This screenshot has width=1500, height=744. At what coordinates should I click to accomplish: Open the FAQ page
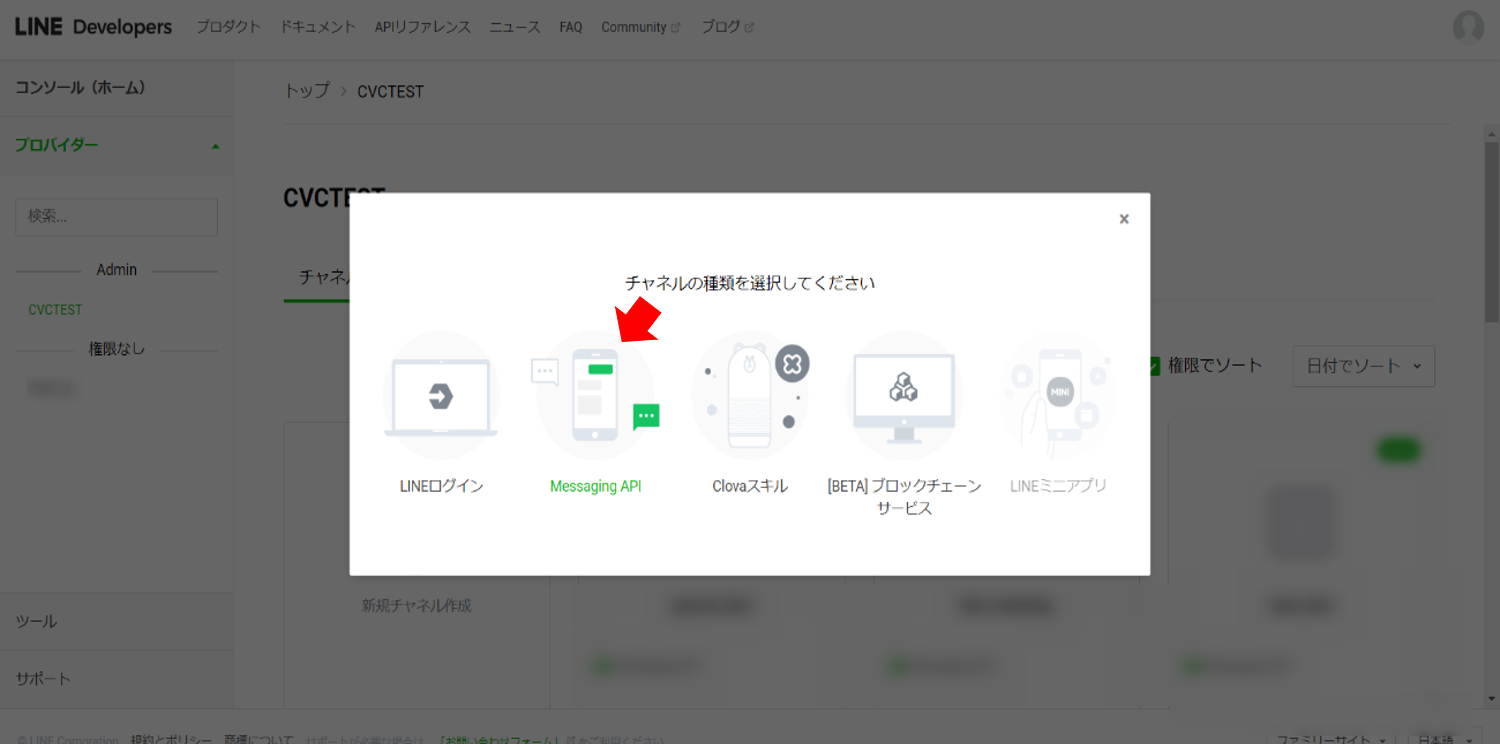coord(571,27)
